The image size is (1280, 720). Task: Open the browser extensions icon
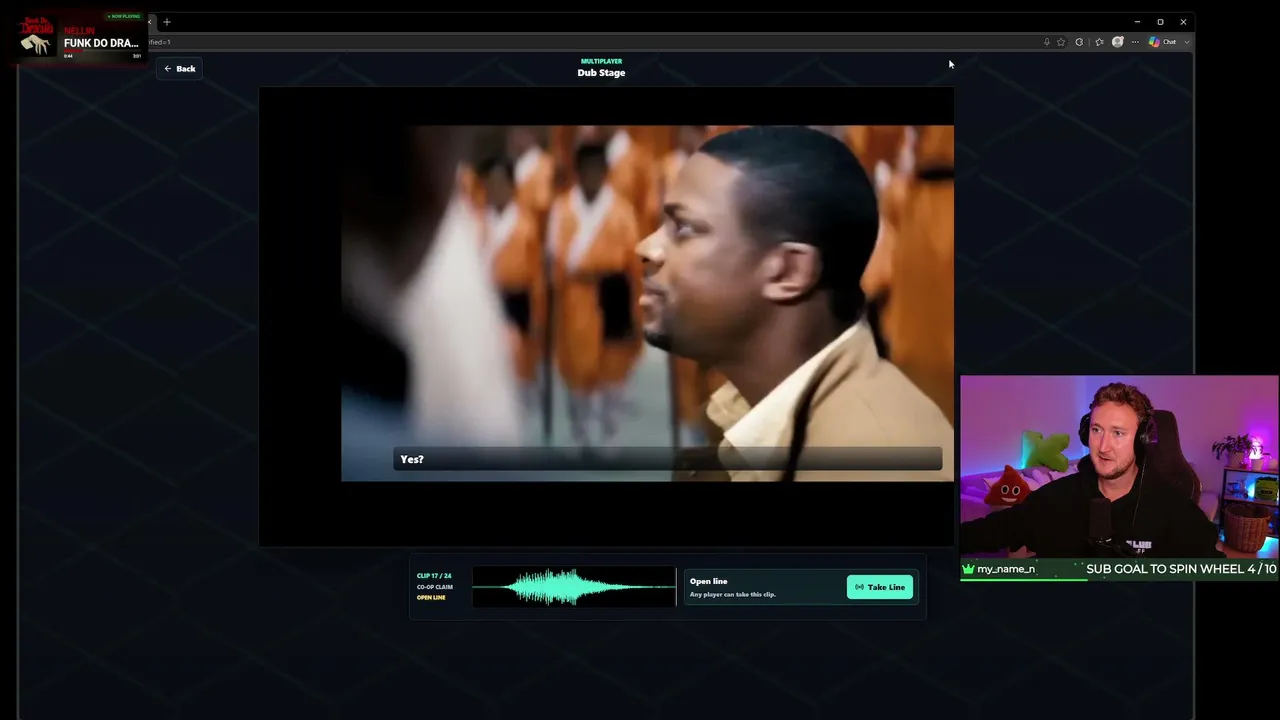click(1079, 42)
